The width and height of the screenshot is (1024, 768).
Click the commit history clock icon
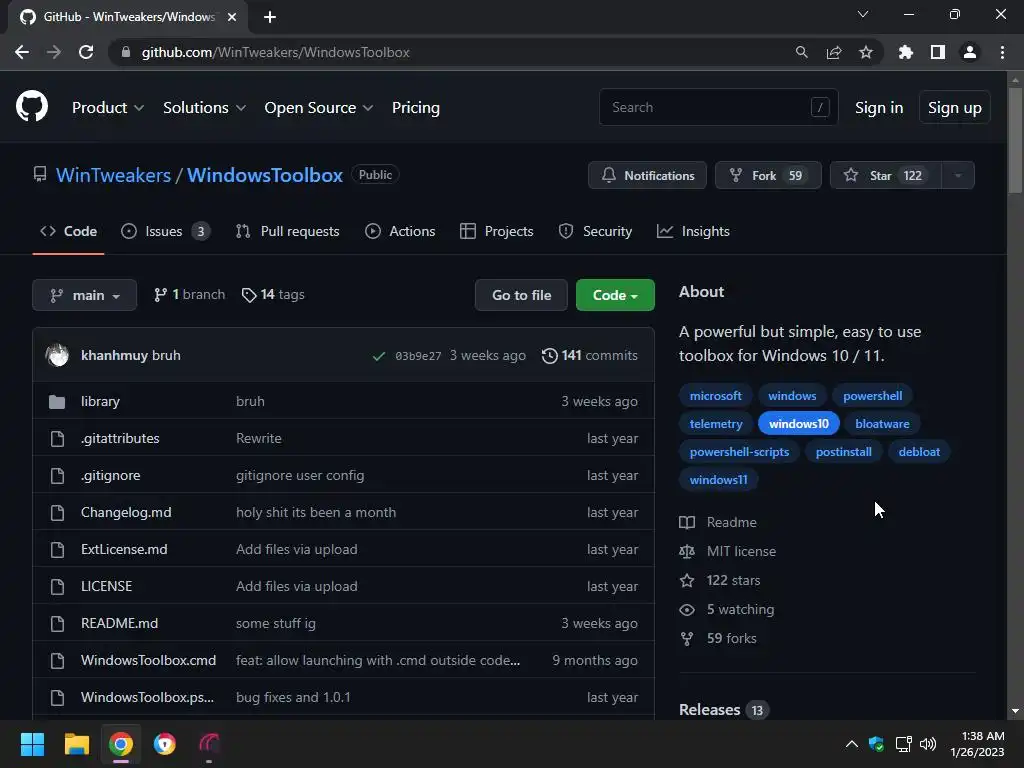click(x=550, y=355)
